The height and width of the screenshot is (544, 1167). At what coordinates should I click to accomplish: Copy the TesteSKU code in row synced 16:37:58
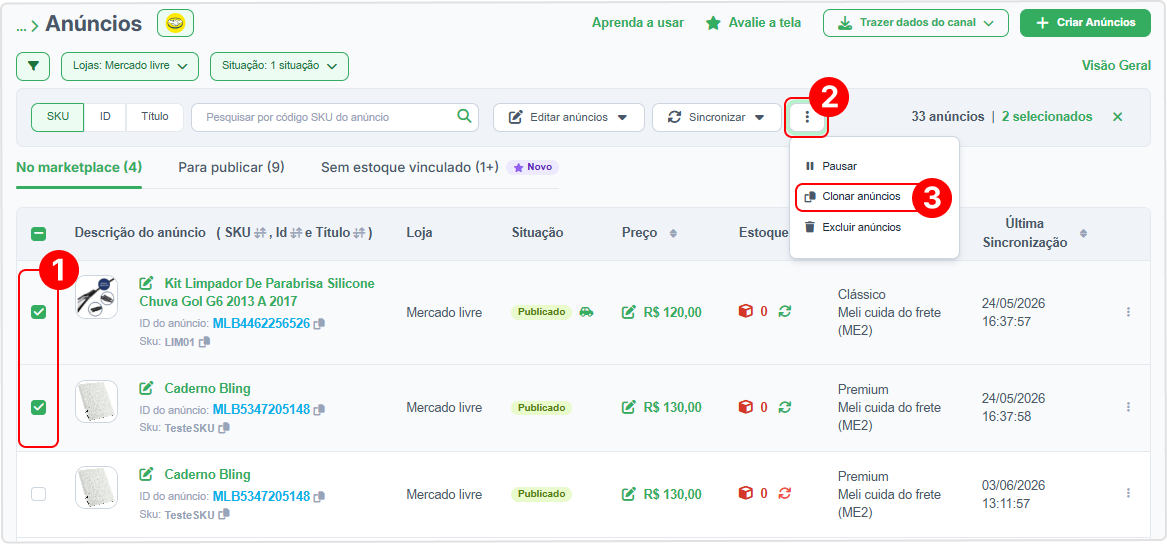pos(224,427)
